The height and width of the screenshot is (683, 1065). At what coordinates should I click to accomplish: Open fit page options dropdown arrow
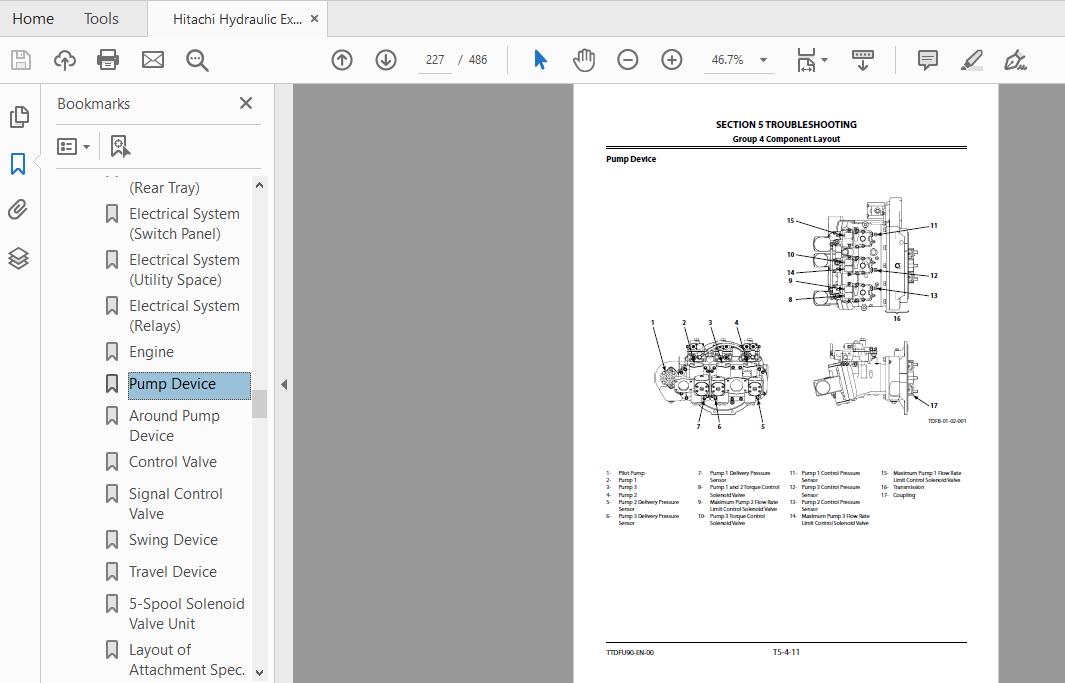click(825, 60)
